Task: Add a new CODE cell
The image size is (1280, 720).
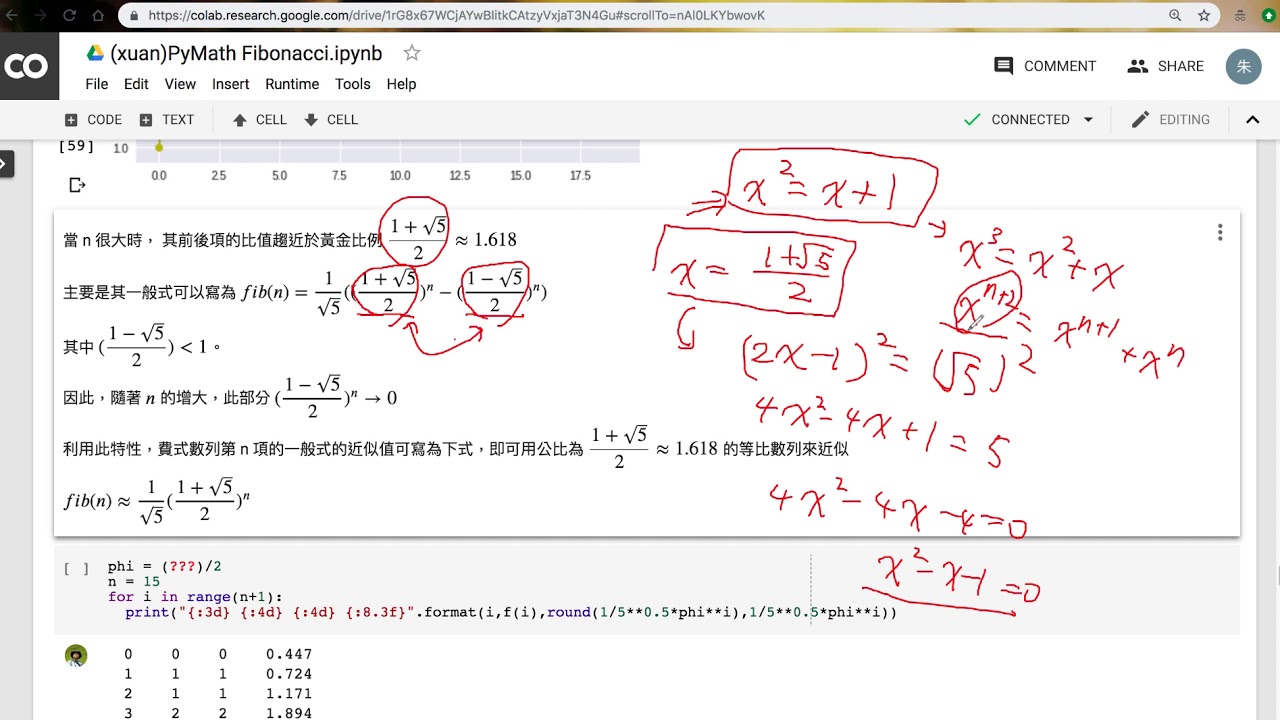Action: click(x=93, y=119)
